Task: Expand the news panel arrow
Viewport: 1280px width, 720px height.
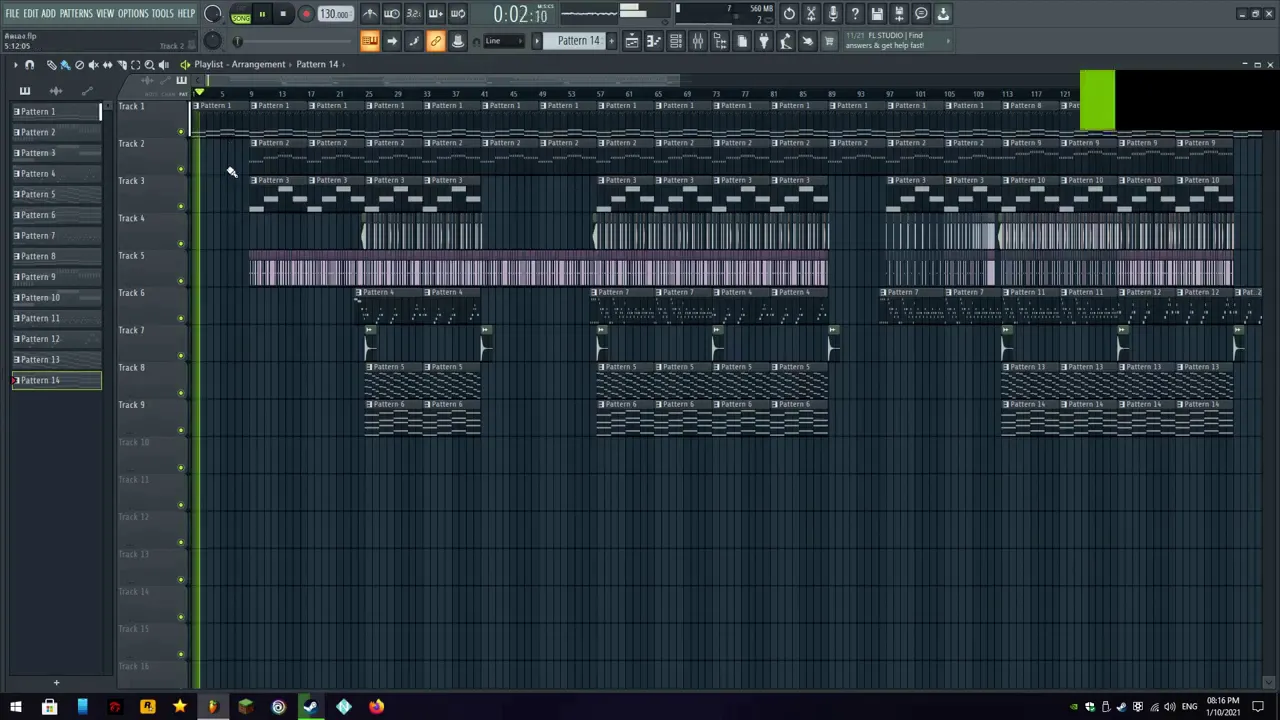Action: (x=948, y=41)
